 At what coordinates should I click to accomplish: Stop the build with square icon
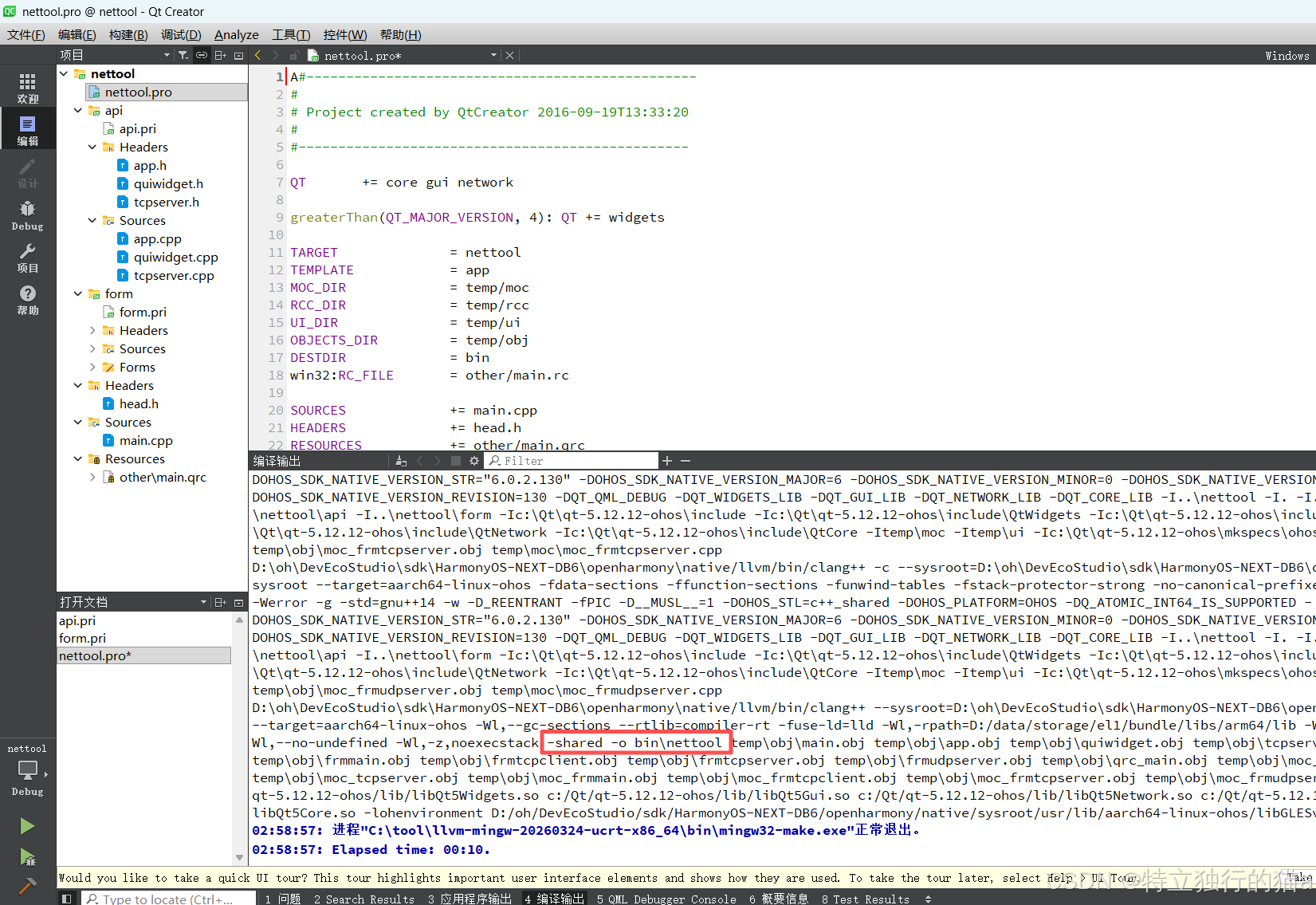click(x=456, y=461)
